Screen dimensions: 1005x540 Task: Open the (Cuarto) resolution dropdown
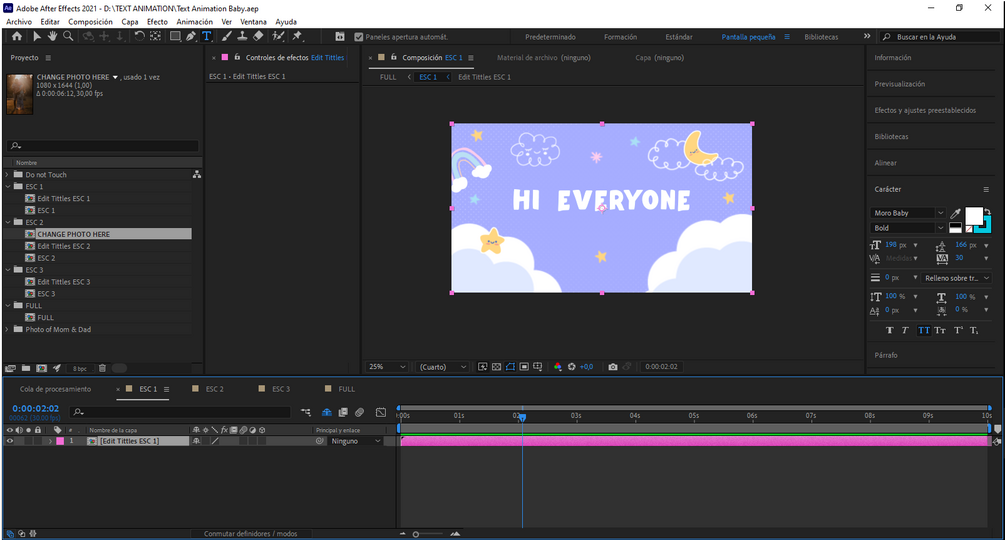point(443,366)
